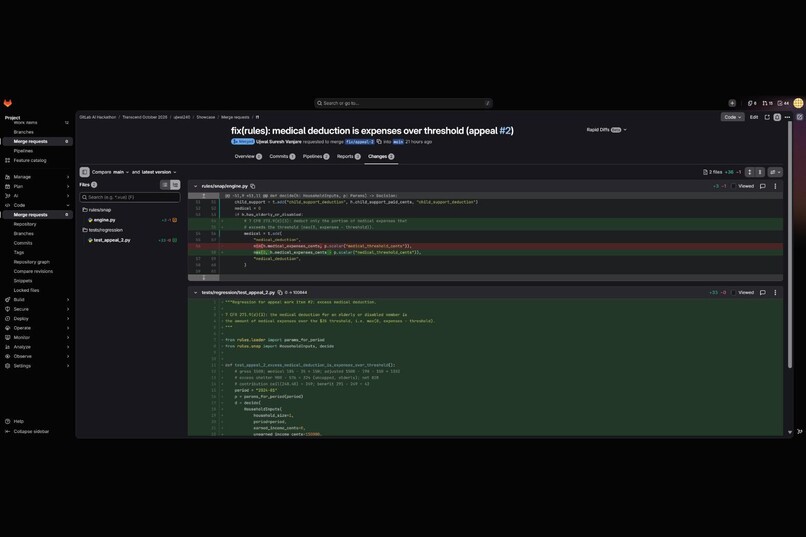Image resolution: width=806 pixels, height=537 pixels.
Task: Click the open-in external icon near Edit
Action: point(767,117)
